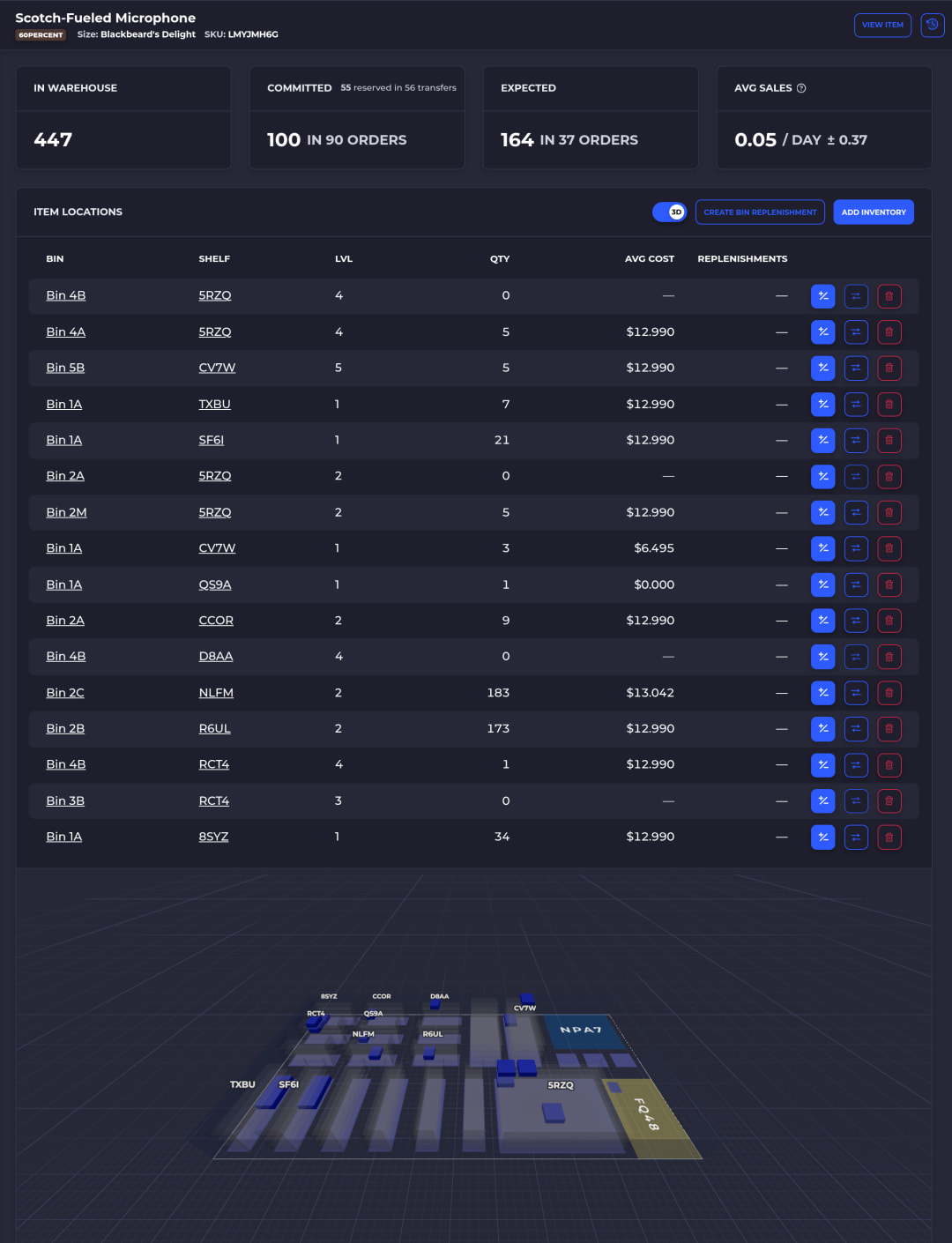Open shelf D8AA link in the table

pyautogui.click(x=216, y=657)
